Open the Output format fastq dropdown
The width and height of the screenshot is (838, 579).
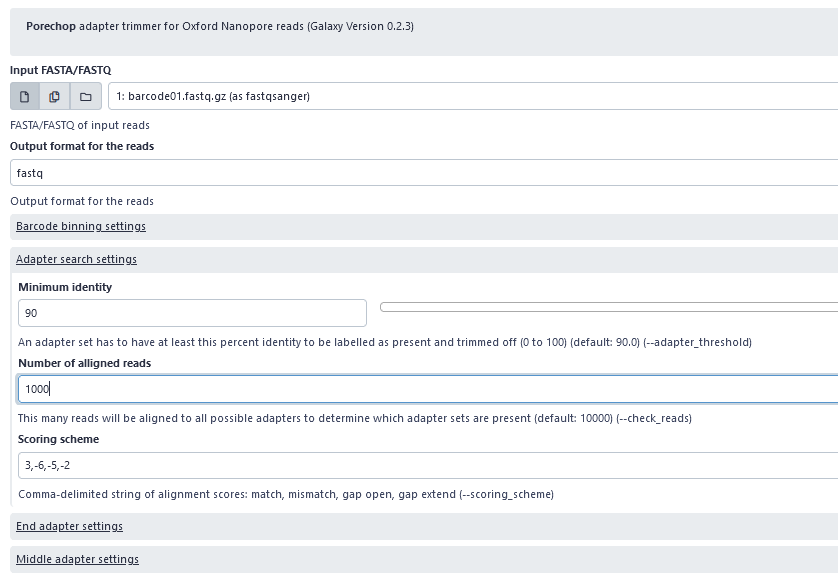[x=424, y=173]
